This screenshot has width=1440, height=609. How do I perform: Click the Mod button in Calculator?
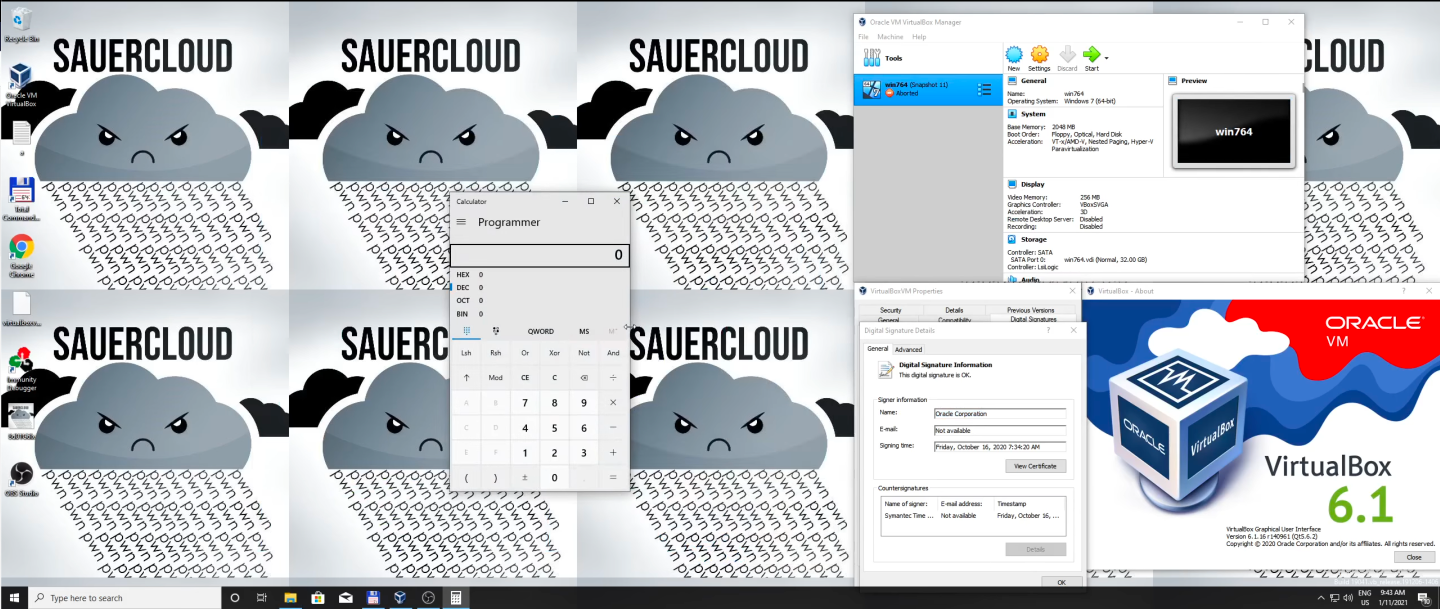tap(496, 378)
